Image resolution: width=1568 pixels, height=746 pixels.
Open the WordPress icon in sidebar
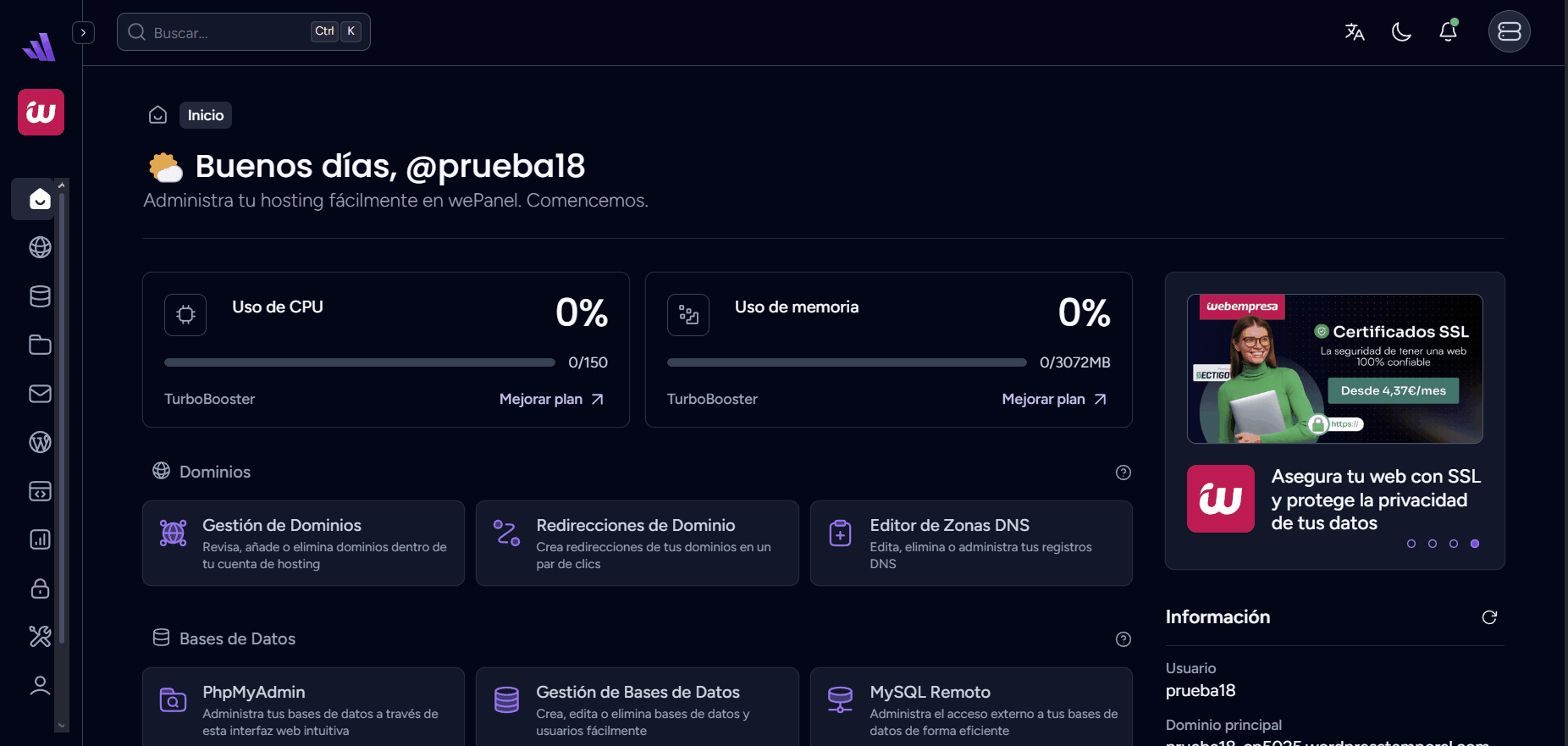[x=40, y=442]
